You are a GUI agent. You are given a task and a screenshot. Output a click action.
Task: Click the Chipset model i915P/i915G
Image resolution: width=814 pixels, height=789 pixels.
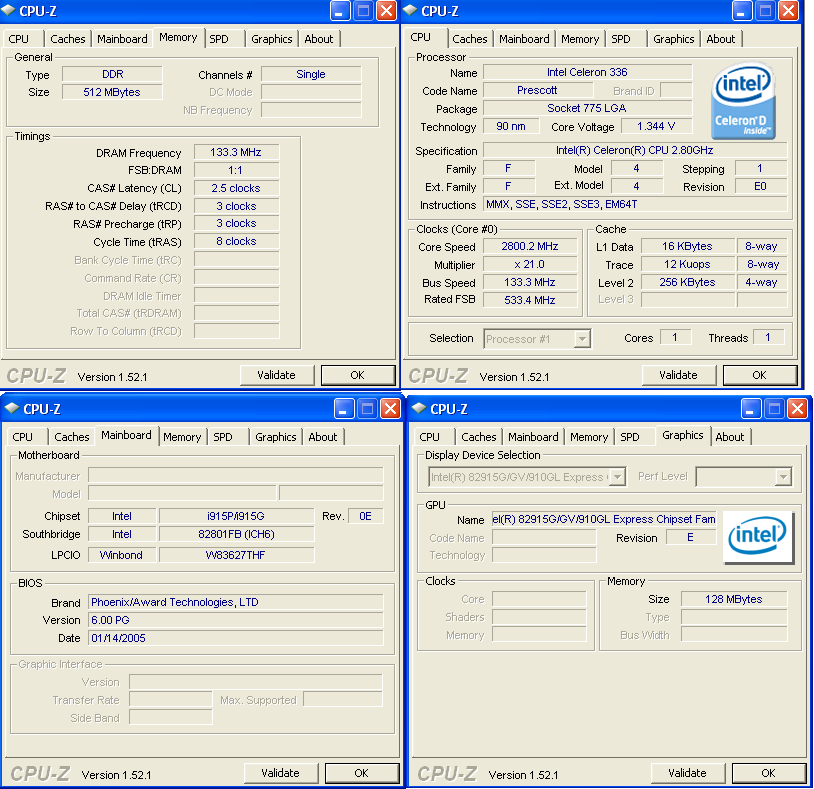coord(236,516)
